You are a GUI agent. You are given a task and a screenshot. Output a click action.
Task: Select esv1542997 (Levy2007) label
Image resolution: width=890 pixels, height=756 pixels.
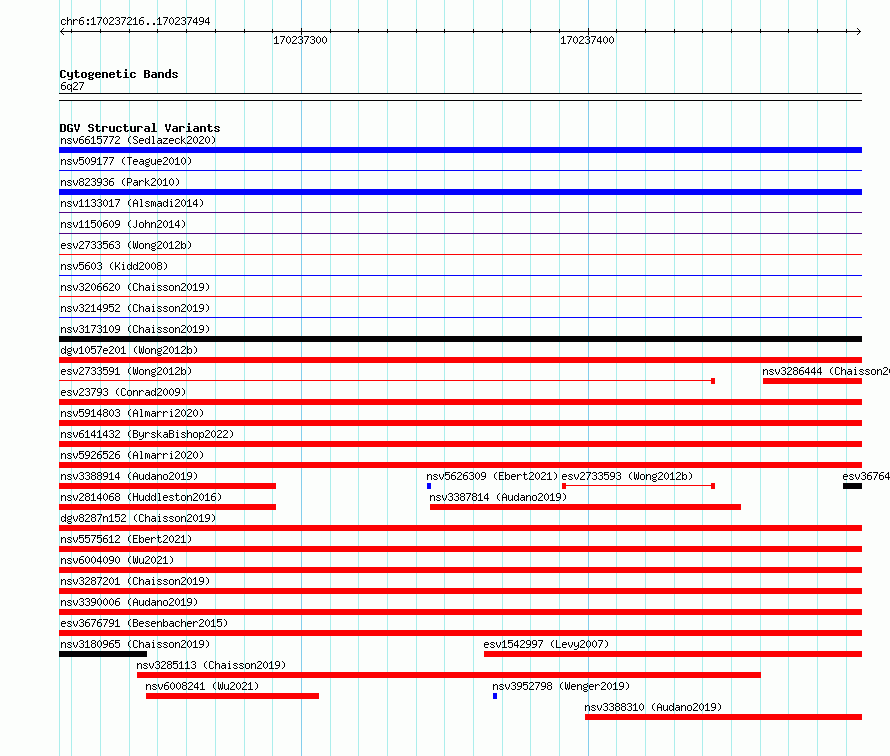click(546, 644)
